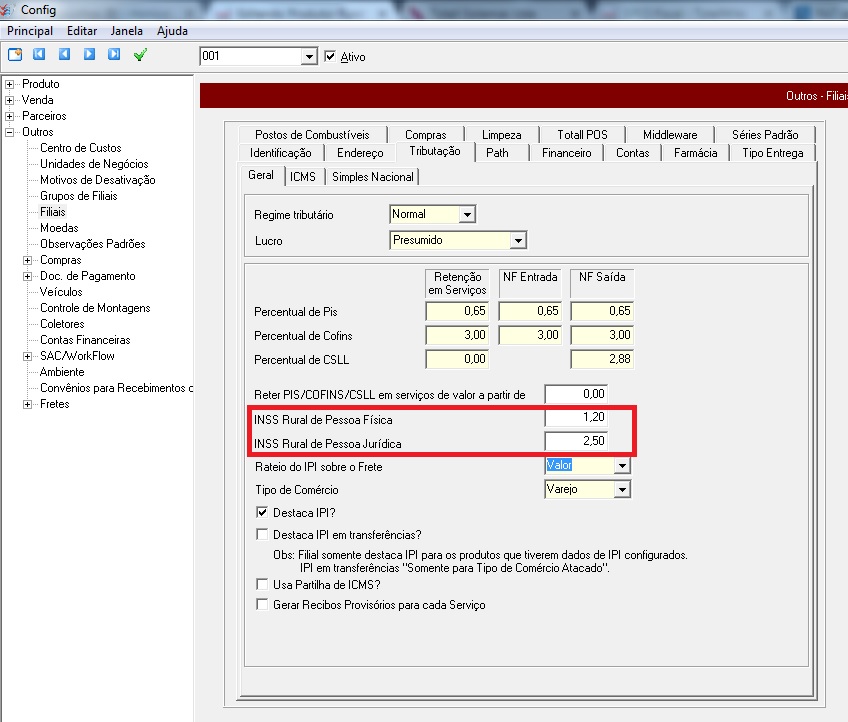Image resolution: width=848 pixels, height=722 pixels.
Task: Open the Ajuda menu
Action: 172,31
